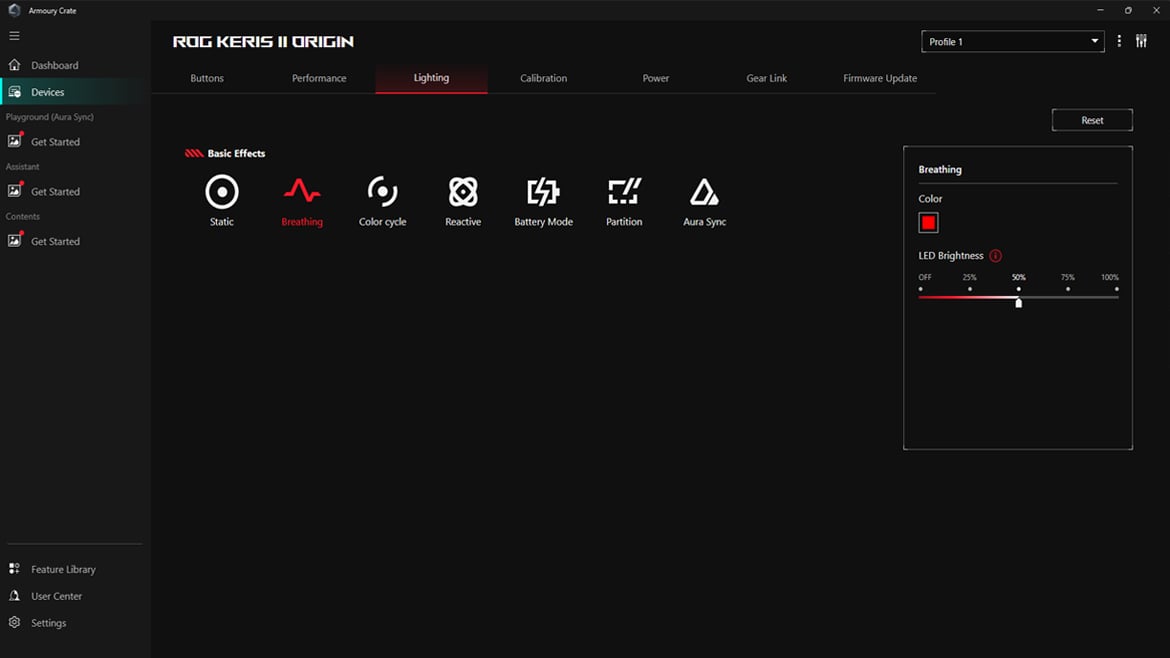Choose the Aura Sync effect icon
Image resolution: width=1170 pixels, height=658 pixels.
tap(704, 192)
